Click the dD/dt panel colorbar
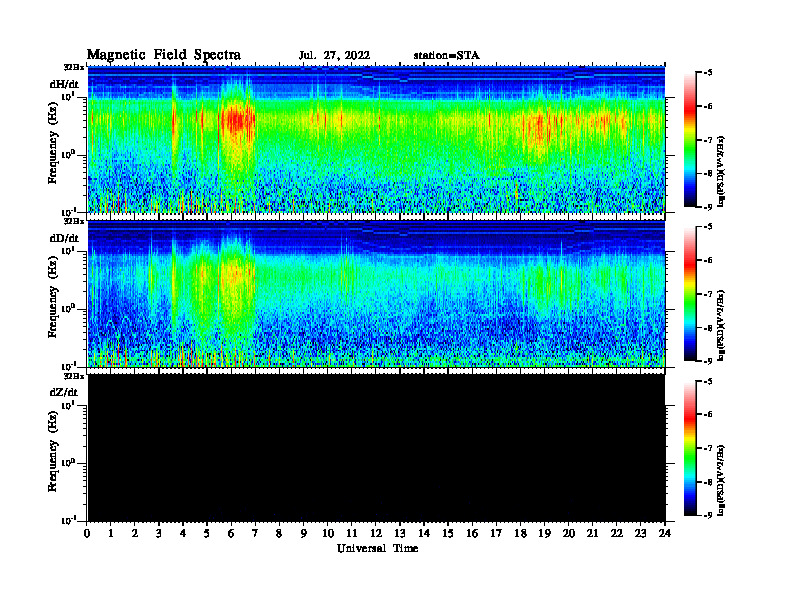This screenshot has height=612, width=792. pos(690,293)
